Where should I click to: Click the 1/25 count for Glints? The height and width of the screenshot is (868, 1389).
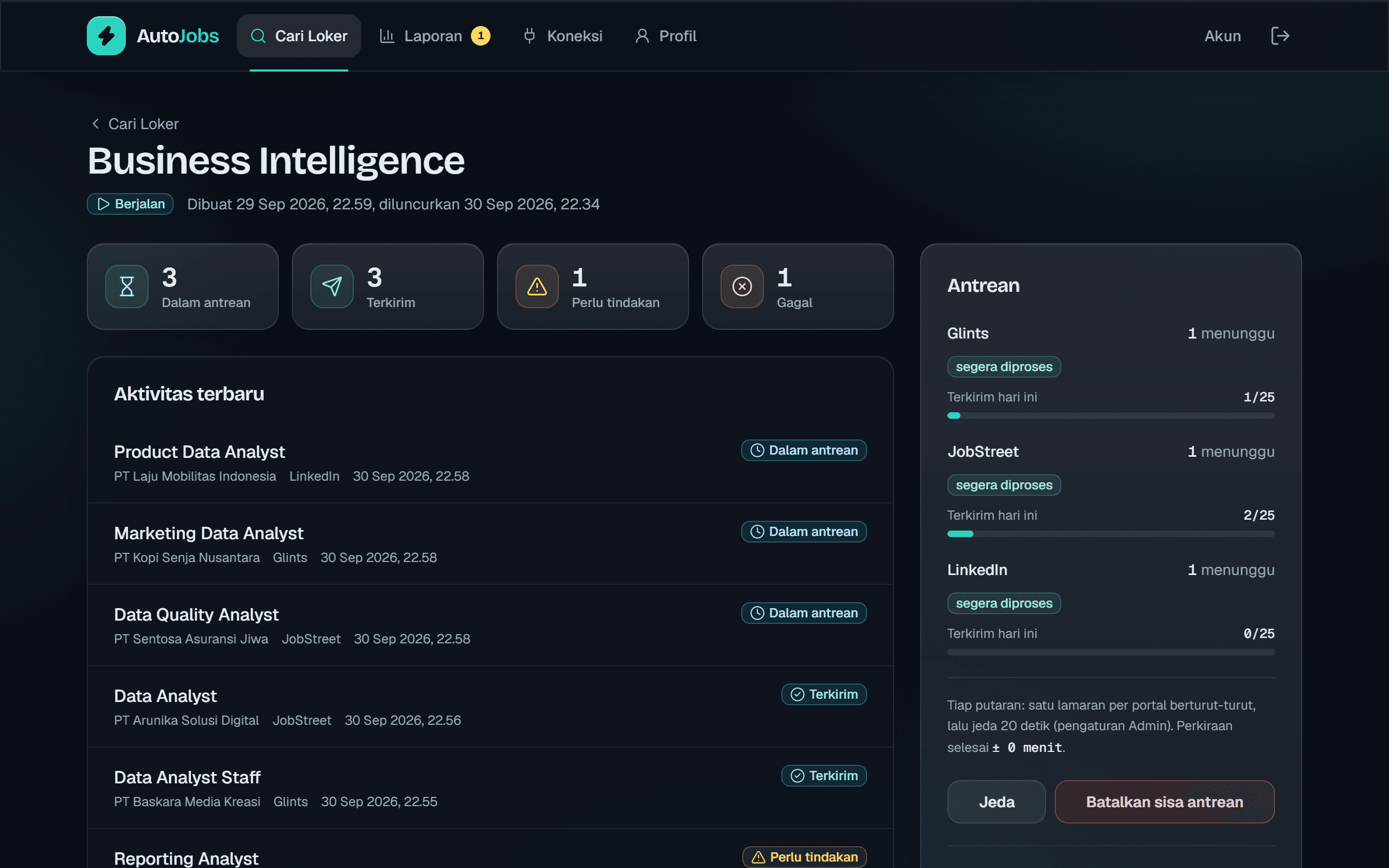[1259, 397]
